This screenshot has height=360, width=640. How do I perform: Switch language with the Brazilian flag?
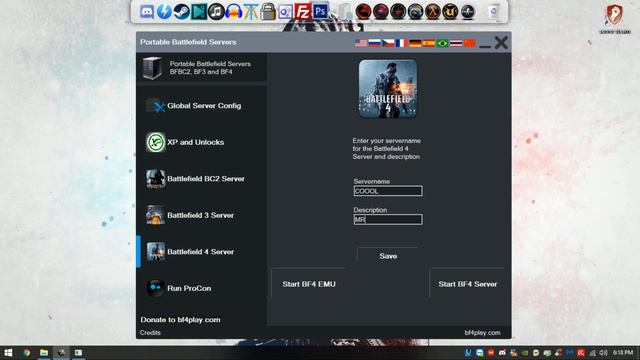coord(442,43)
